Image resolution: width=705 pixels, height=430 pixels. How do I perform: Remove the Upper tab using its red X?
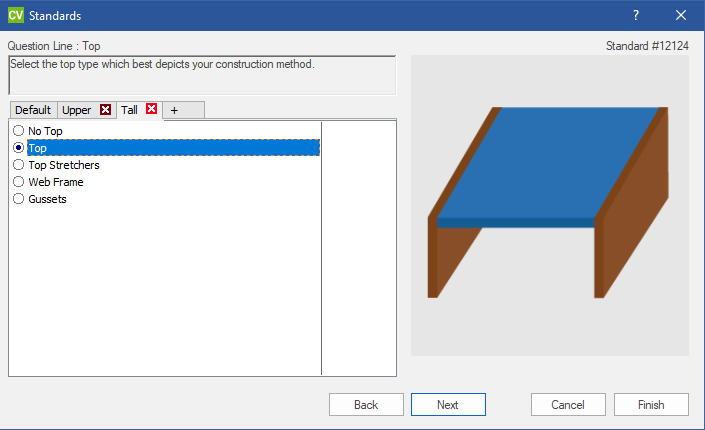105,110
